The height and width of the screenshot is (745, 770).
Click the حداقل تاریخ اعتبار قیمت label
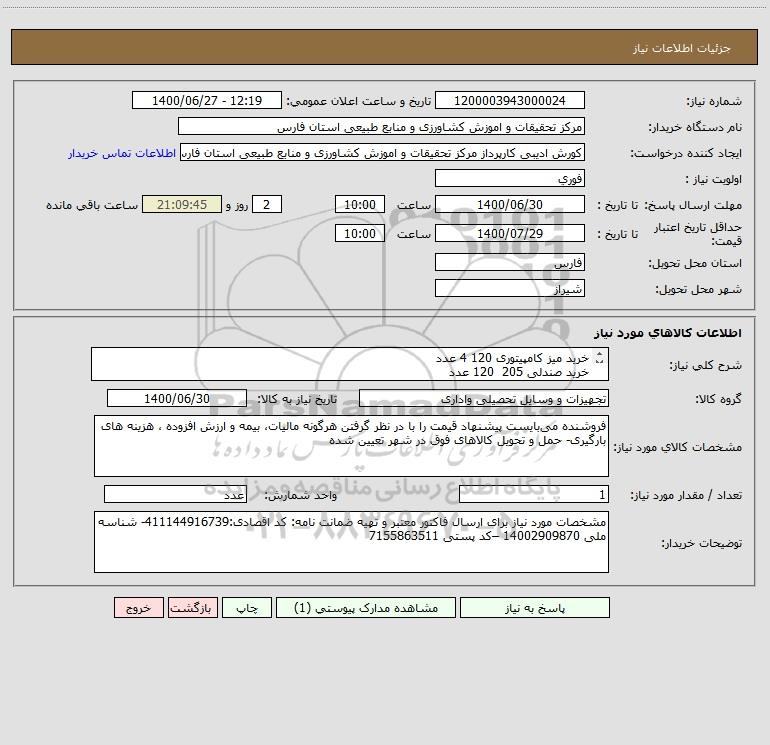698,234
